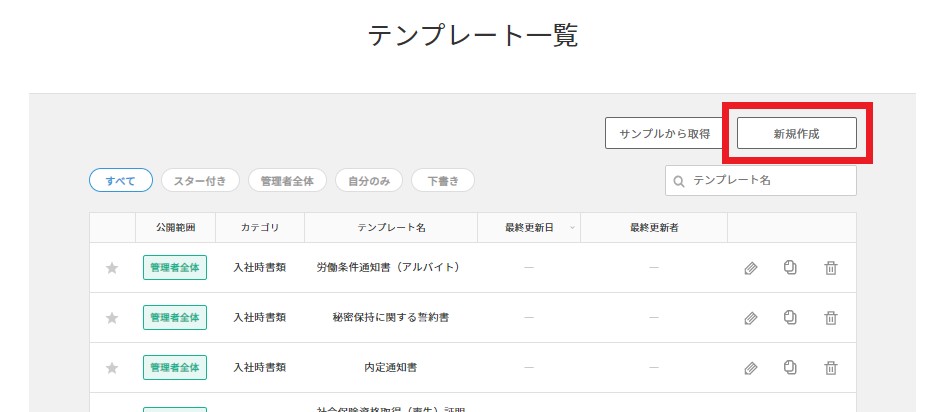This screenshot has height=412, width=948.
Task: Star the 労働条件通知書（アルバイト） template
Action: pyautogui.click(x=112, y=268)
